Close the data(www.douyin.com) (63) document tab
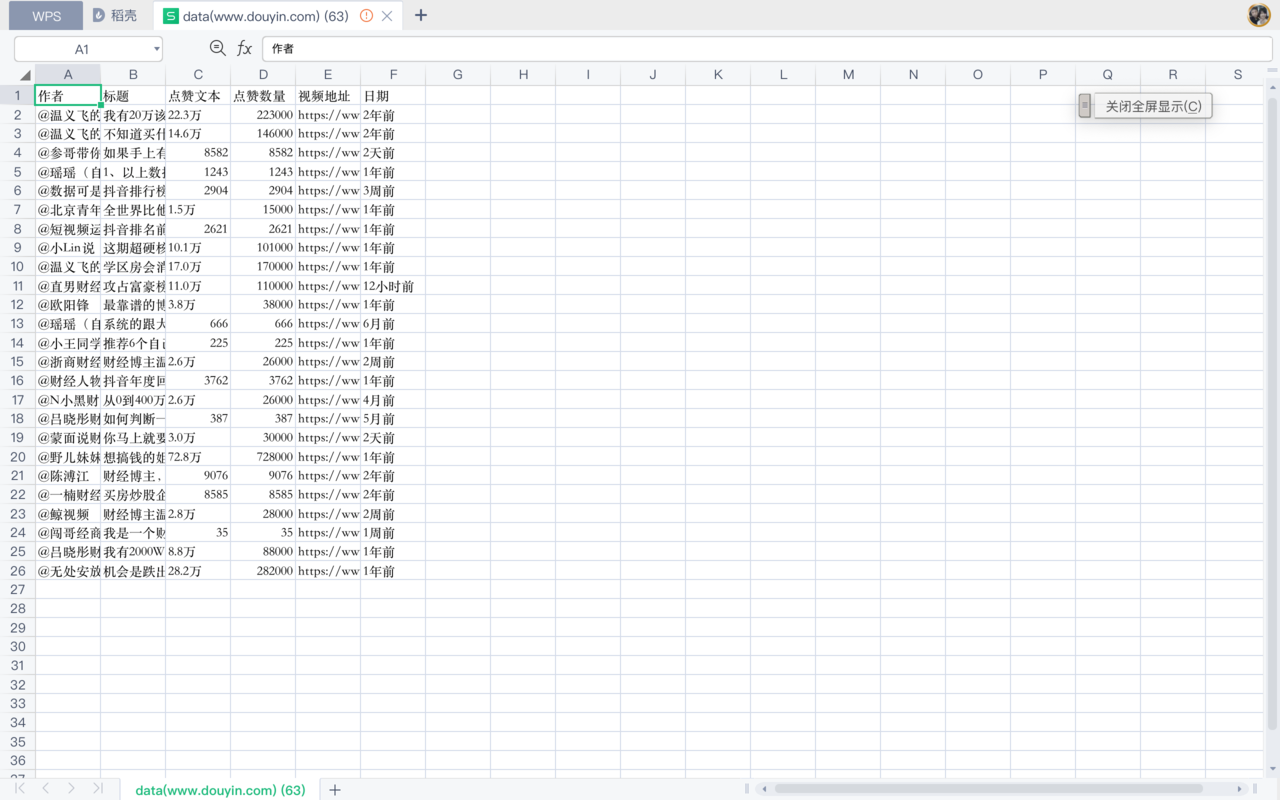This screenshot has height=800, width=1280. [x=388, y=16]
